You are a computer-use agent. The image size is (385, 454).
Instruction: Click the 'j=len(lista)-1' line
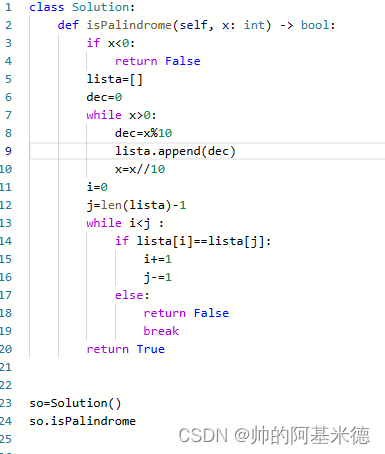coord(136,205)
